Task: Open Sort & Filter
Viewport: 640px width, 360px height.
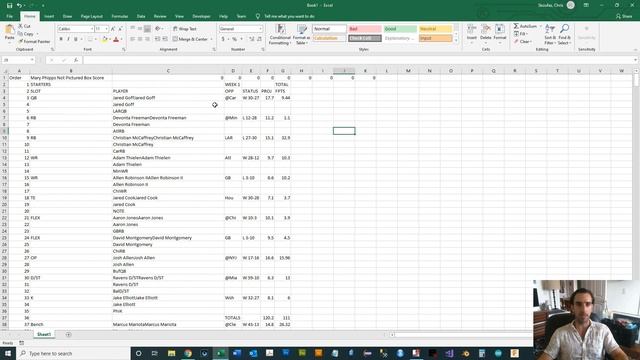Action: click(x=550, y=34)
